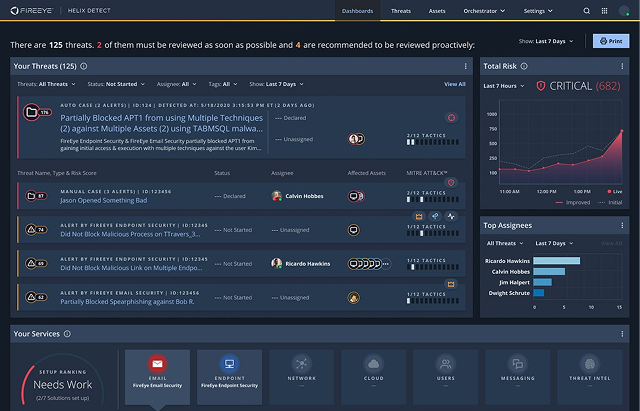Open the Assignee: All filter dropdown
The width and height of the screenshot is (640, 411).
pyautogui.click(x=176, y=84)
